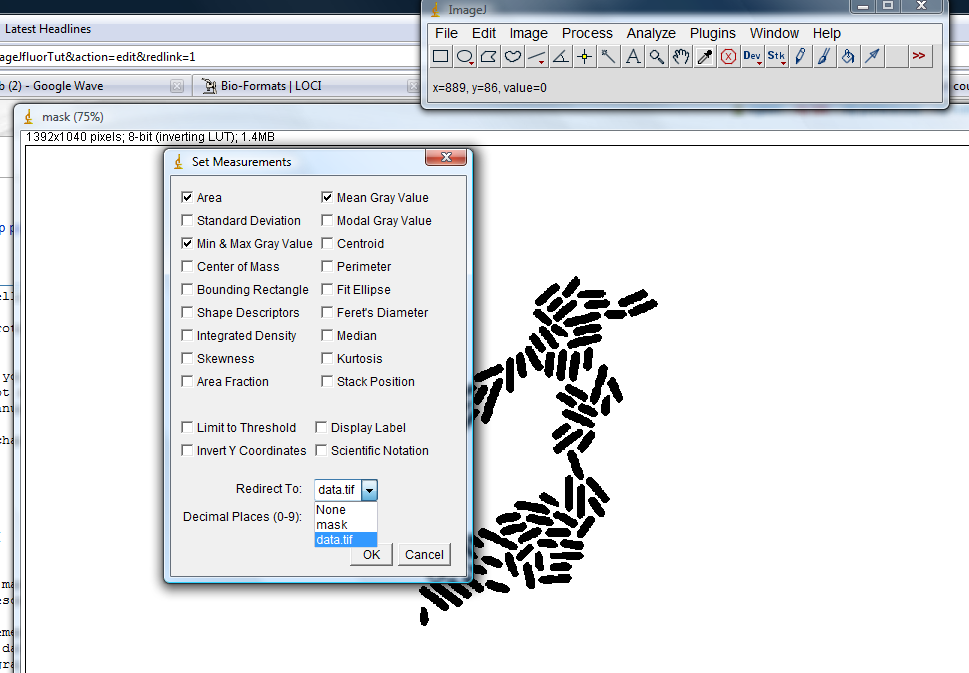This screenshot has height=673, width=969.
Task: Activate the Magnifying glass tool
Action: pyautogui.click(x=657, y=57)
